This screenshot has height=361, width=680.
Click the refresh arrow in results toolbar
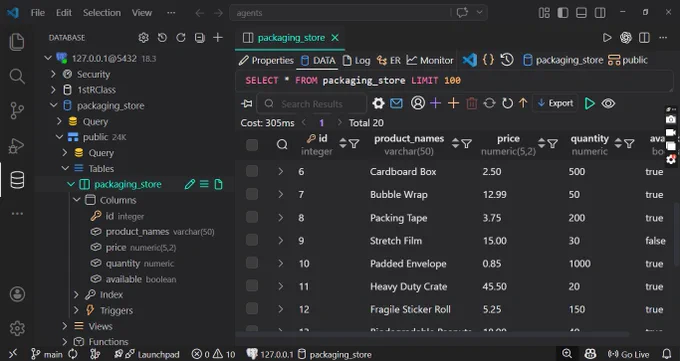tap(507, 103)
